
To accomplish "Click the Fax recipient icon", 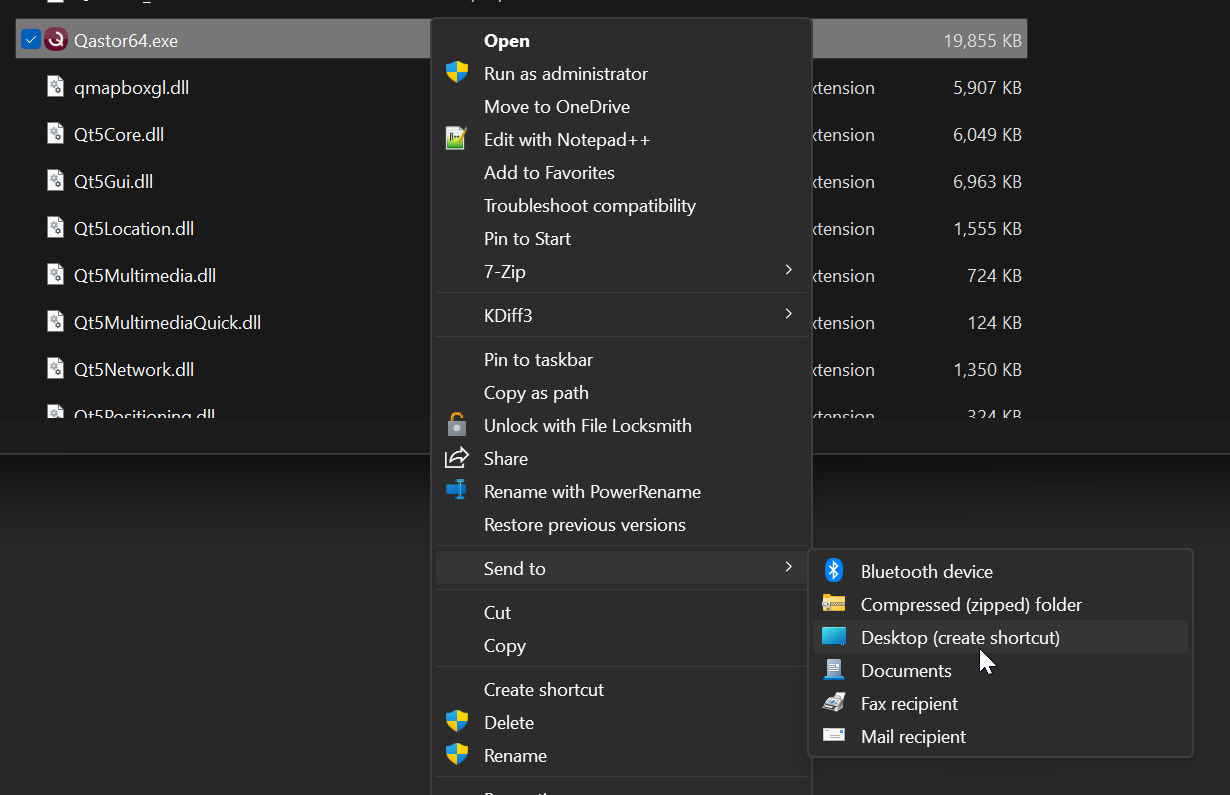I will [x=834, y=703].
